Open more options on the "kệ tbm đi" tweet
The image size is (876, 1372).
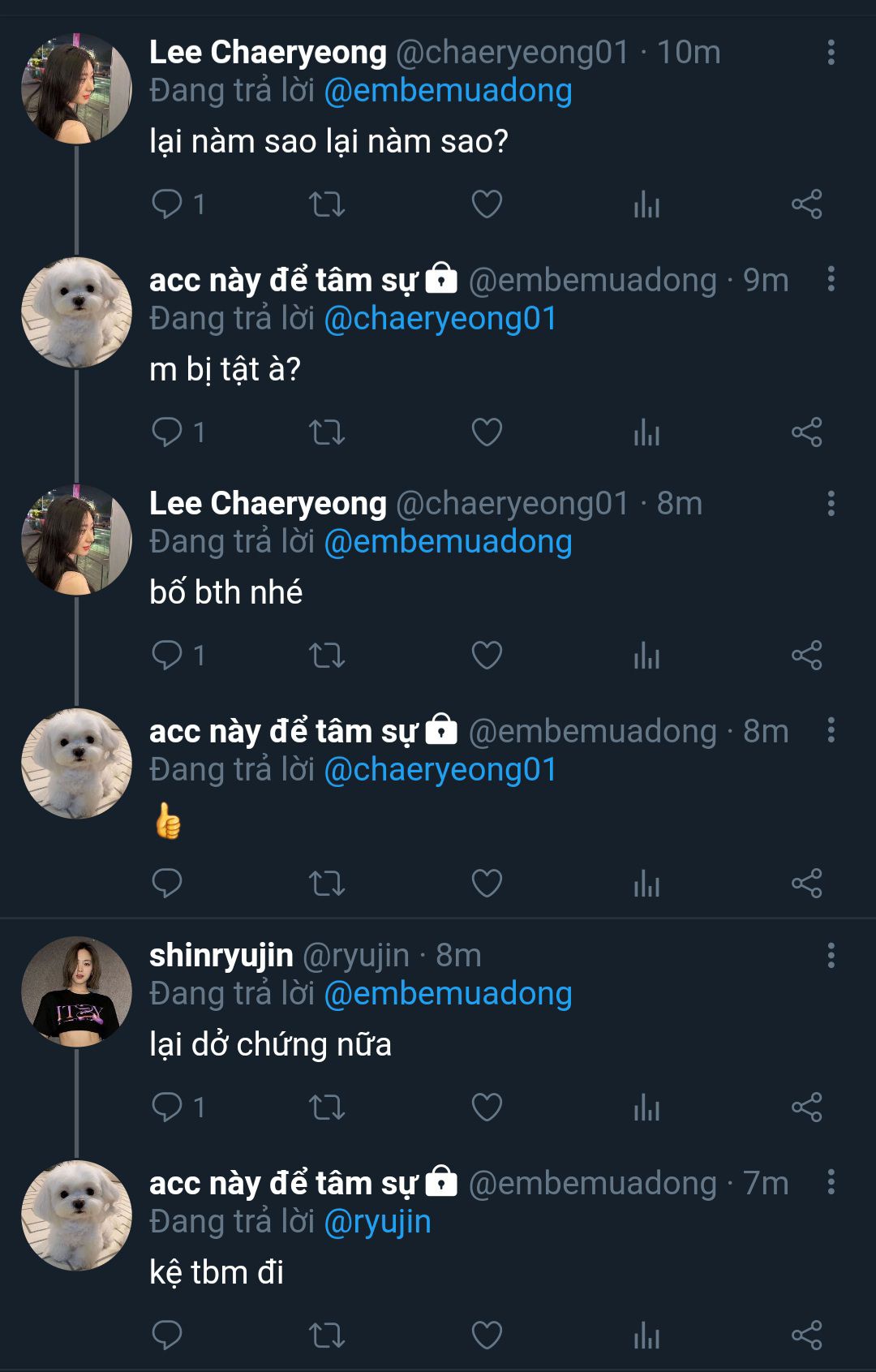point(831,1182)
